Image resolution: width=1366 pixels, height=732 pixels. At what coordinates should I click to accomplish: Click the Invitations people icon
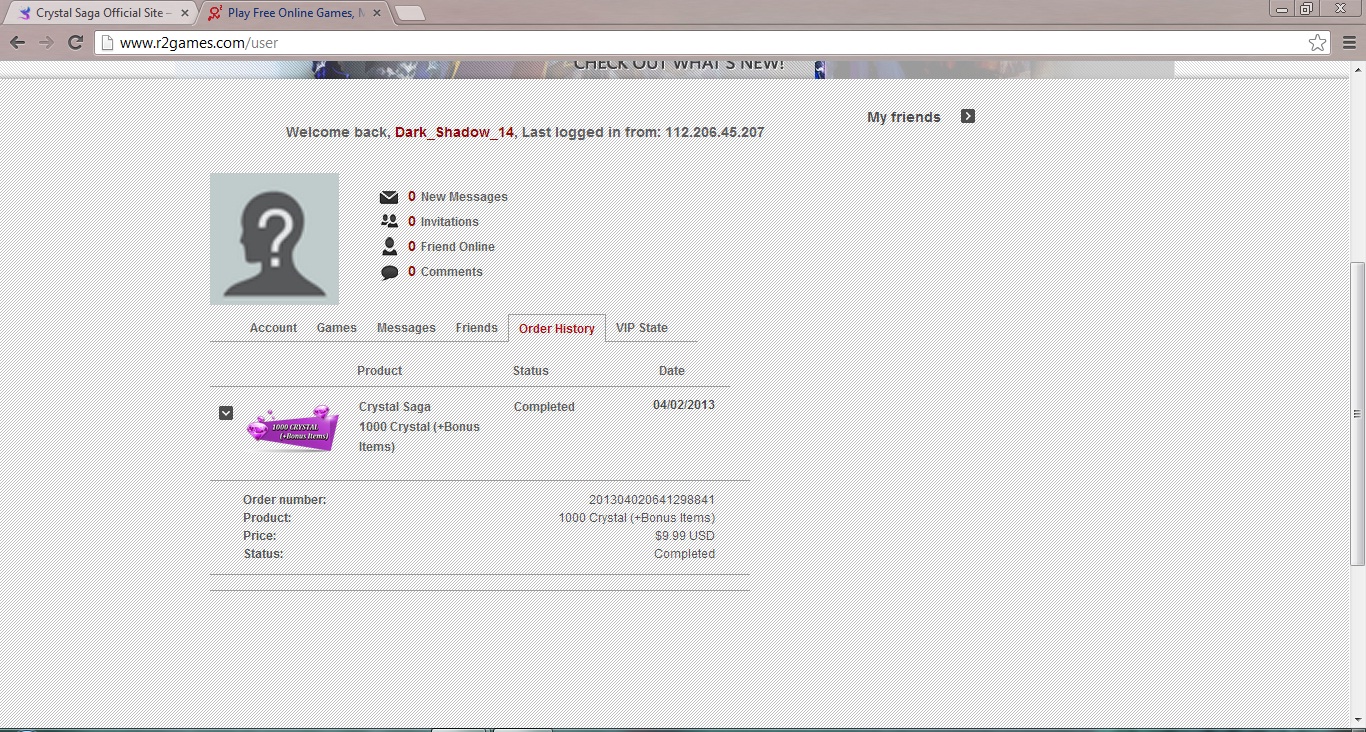tap(389, 222)
